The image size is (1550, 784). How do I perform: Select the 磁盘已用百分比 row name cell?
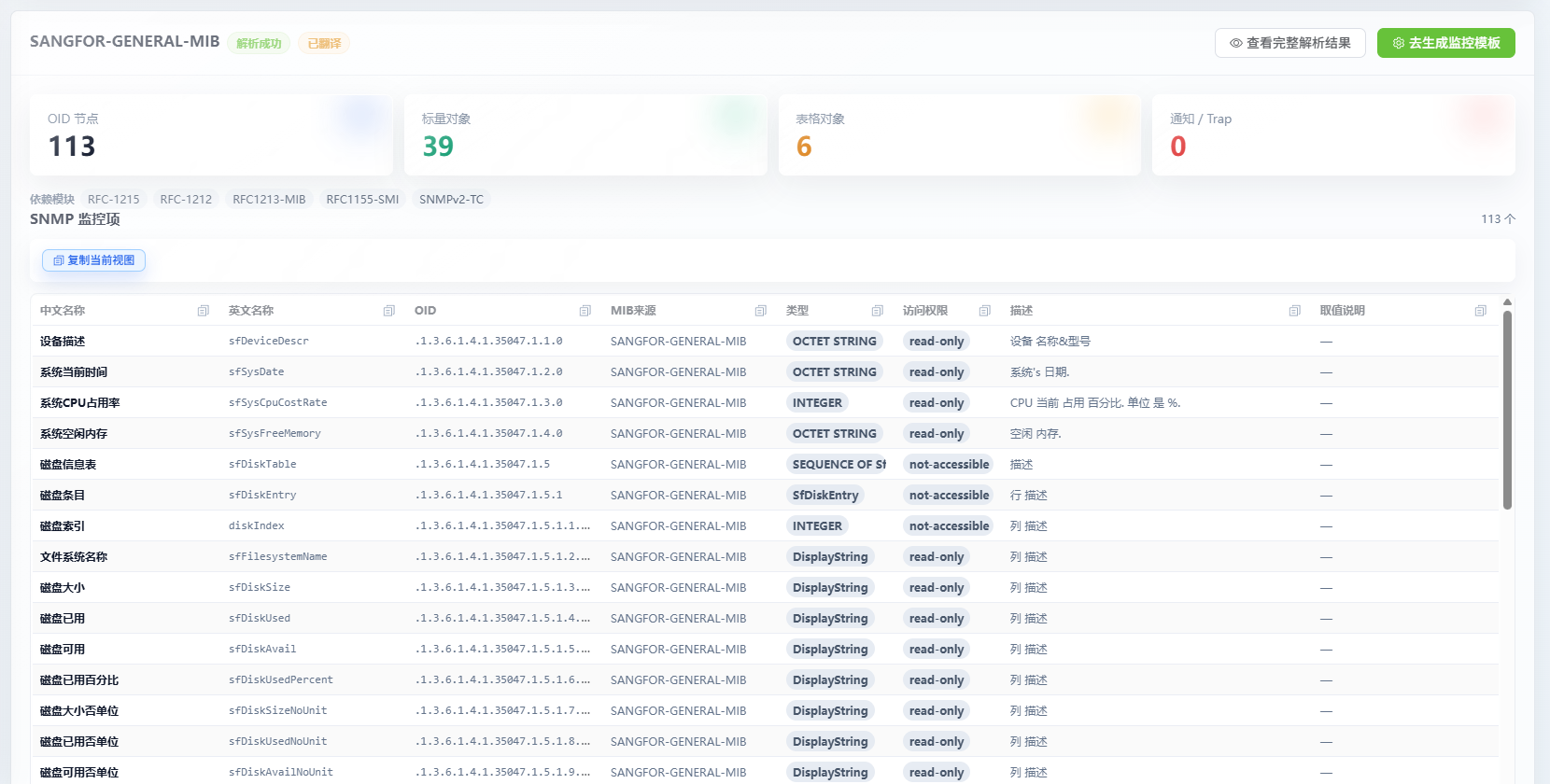pyautogui.click(x=79, y=680)
